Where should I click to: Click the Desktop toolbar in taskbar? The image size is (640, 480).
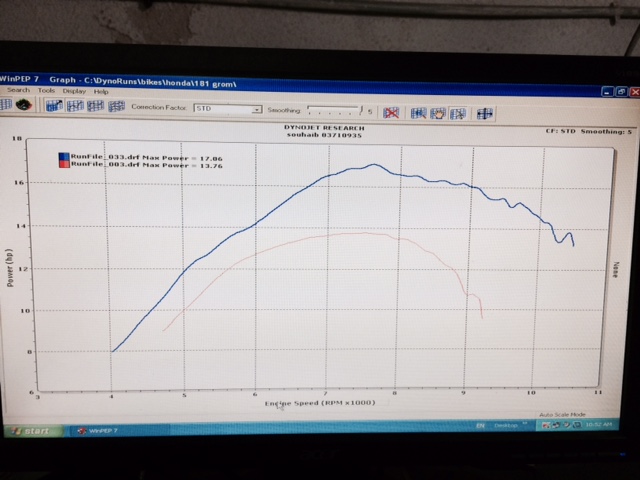point(505,425)
